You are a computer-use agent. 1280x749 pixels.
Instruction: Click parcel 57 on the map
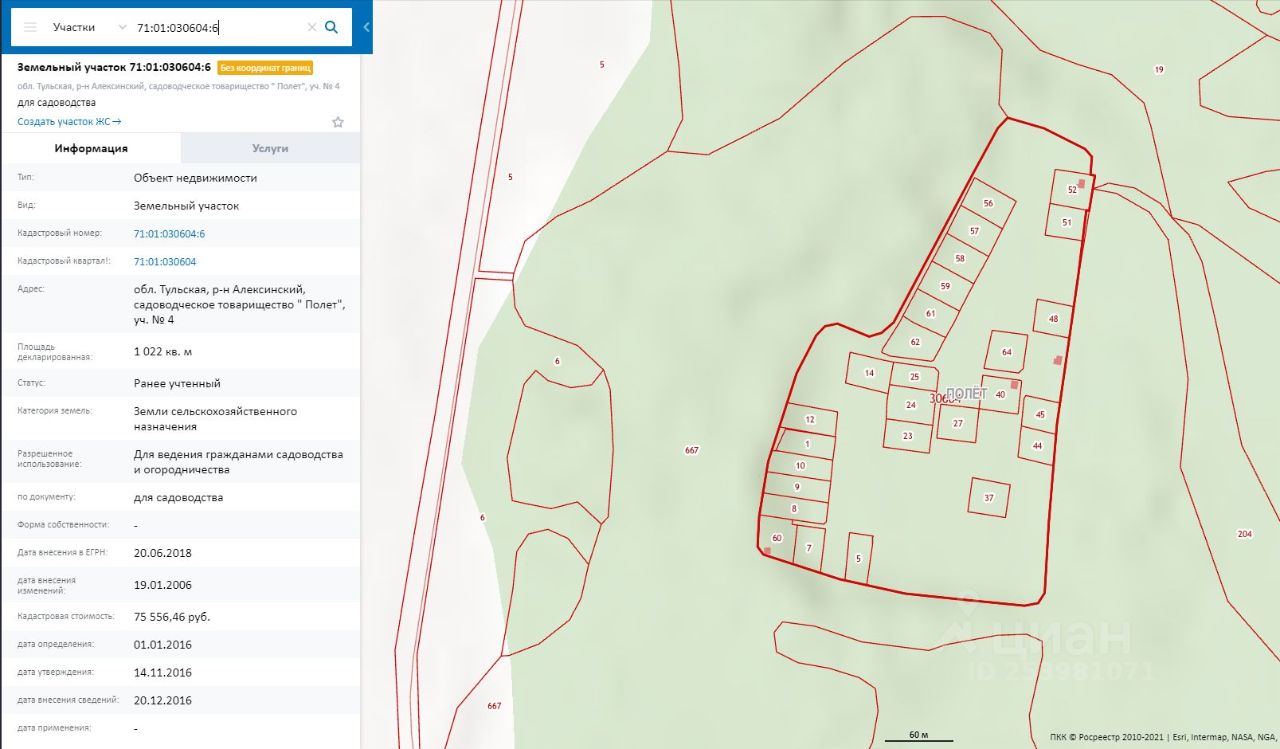[x=974, y=231]
